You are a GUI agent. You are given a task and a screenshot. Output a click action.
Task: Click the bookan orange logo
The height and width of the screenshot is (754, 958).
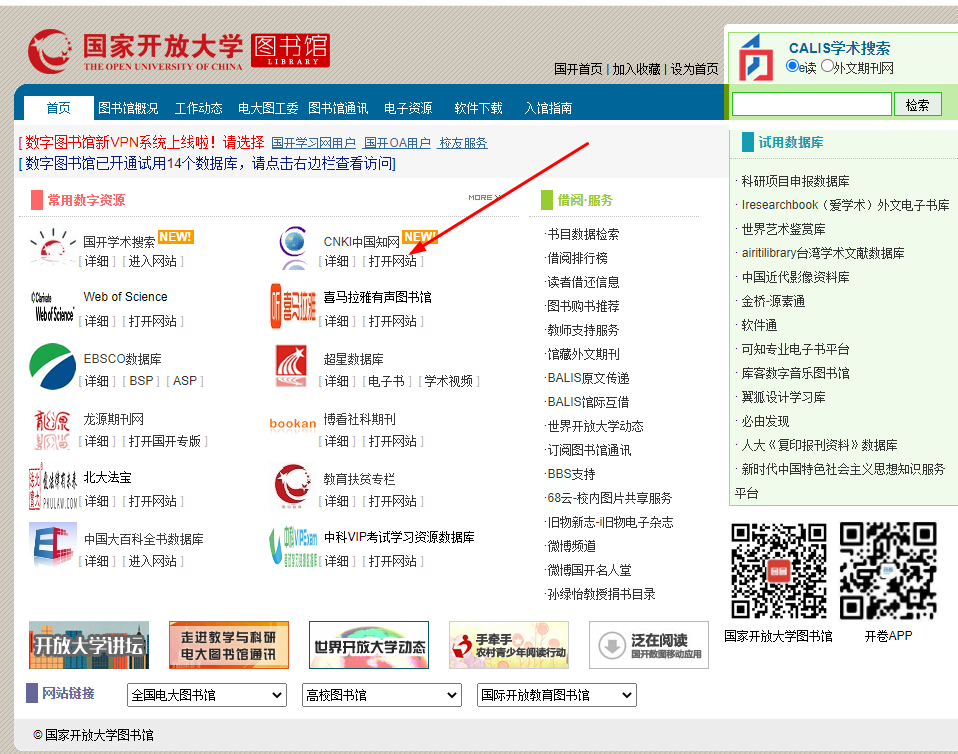[x=293, y=423]
